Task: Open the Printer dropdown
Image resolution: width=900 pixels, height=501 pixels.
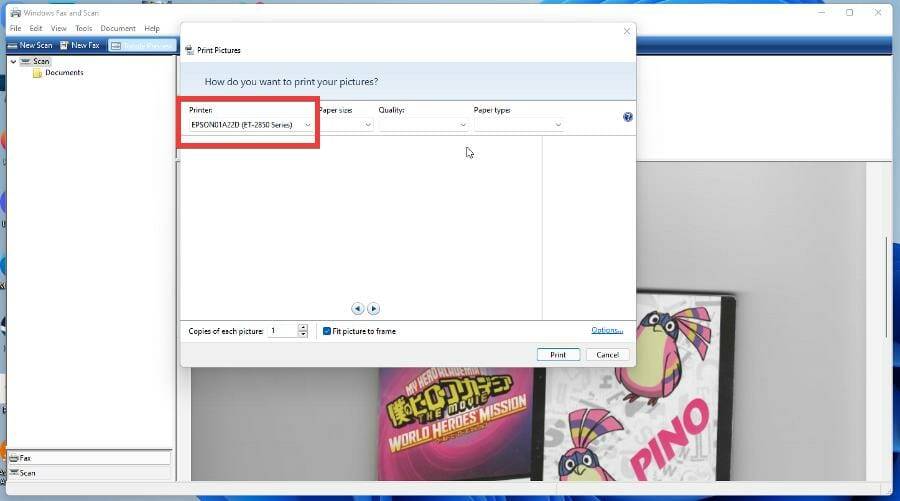Action: 251,125
